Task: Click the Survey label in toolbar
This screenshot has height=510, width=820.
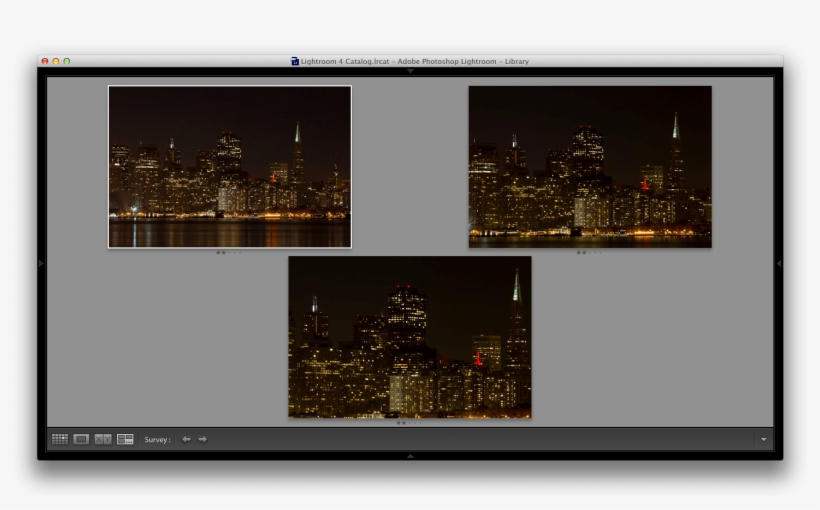Action: click(x=157, y=439)
